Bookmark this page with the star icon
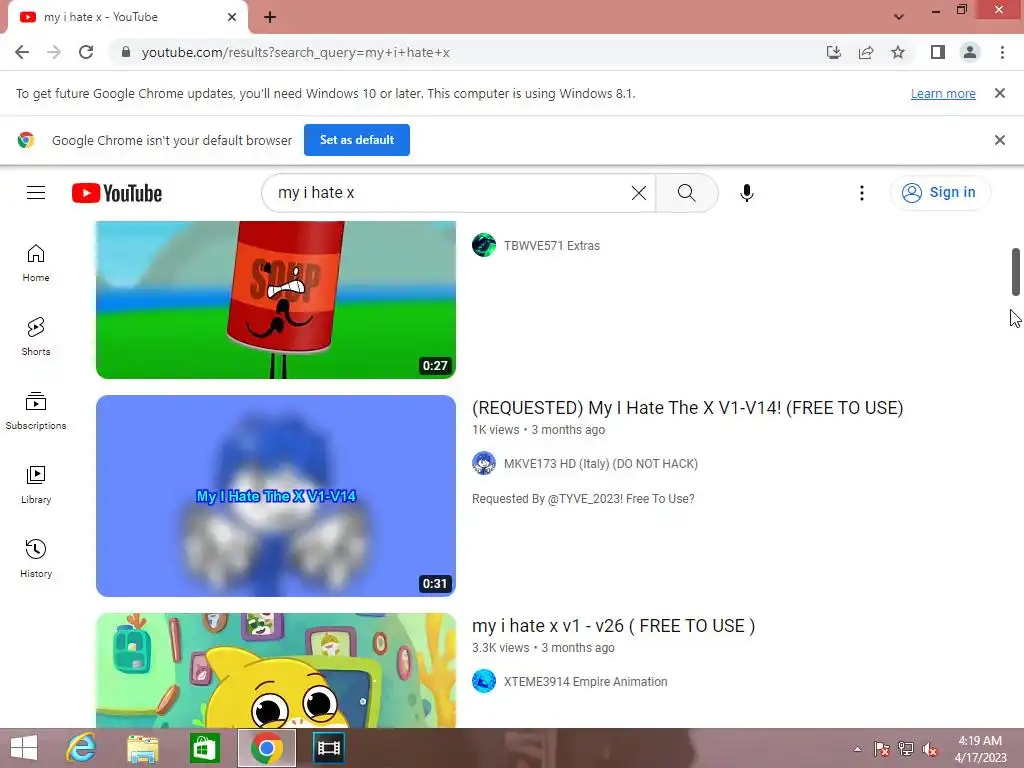 coord(898,52)
